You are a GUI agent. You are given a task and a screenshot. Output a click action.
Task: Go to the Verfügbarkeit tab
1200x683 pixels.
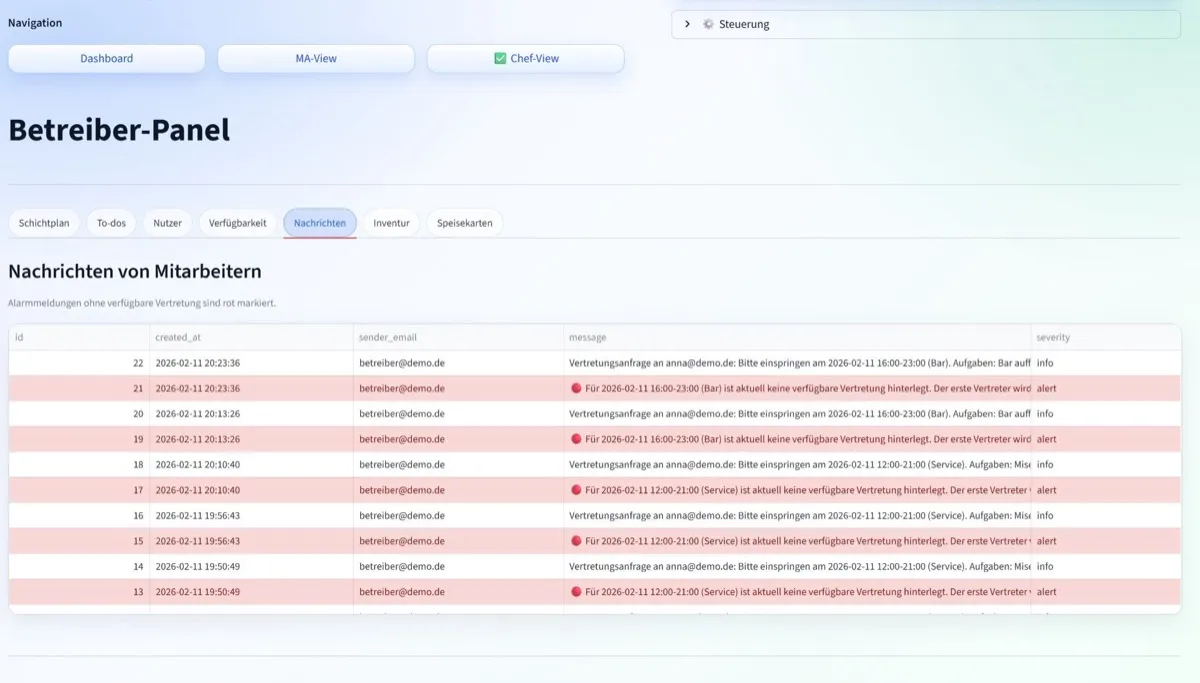[x=238, y=223]
